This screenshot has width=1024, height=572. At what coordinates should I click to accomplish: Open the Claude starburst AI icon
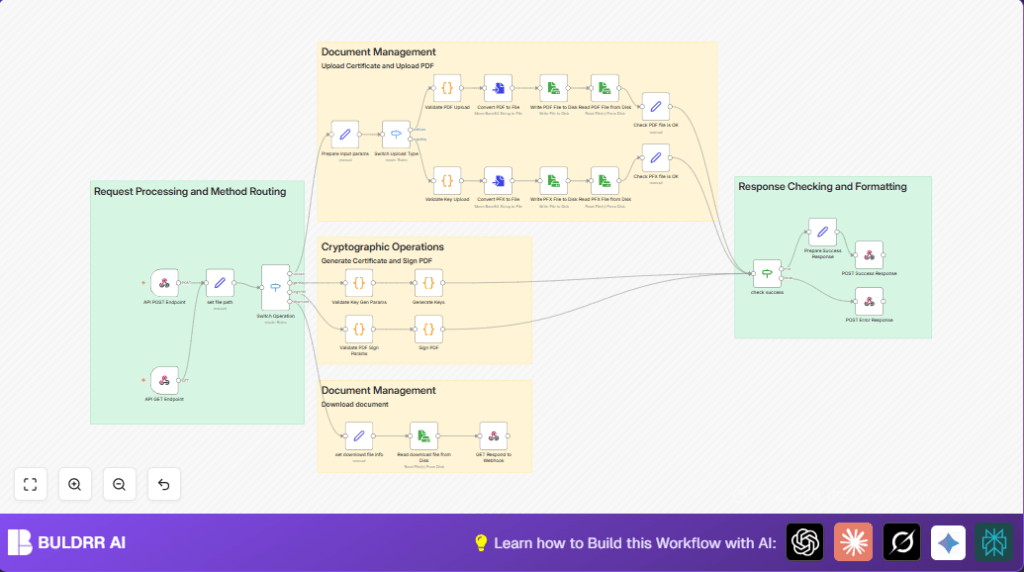point(853,542)
